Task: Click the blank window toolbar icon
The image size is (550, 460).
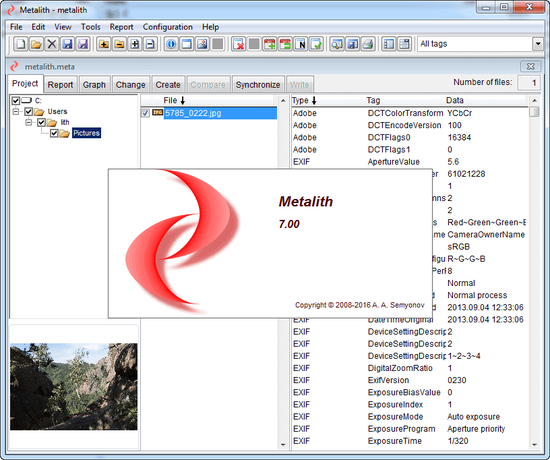Action: 187,44
